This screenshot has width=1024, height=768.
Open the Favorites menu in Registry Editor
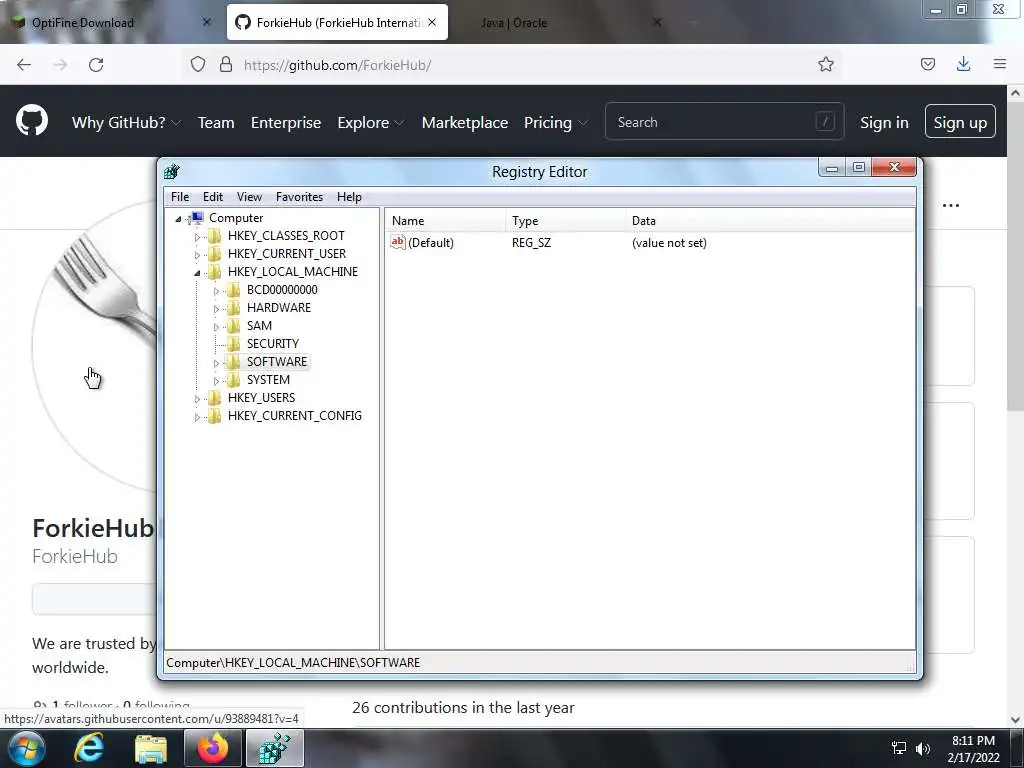(x=299, y=197)
